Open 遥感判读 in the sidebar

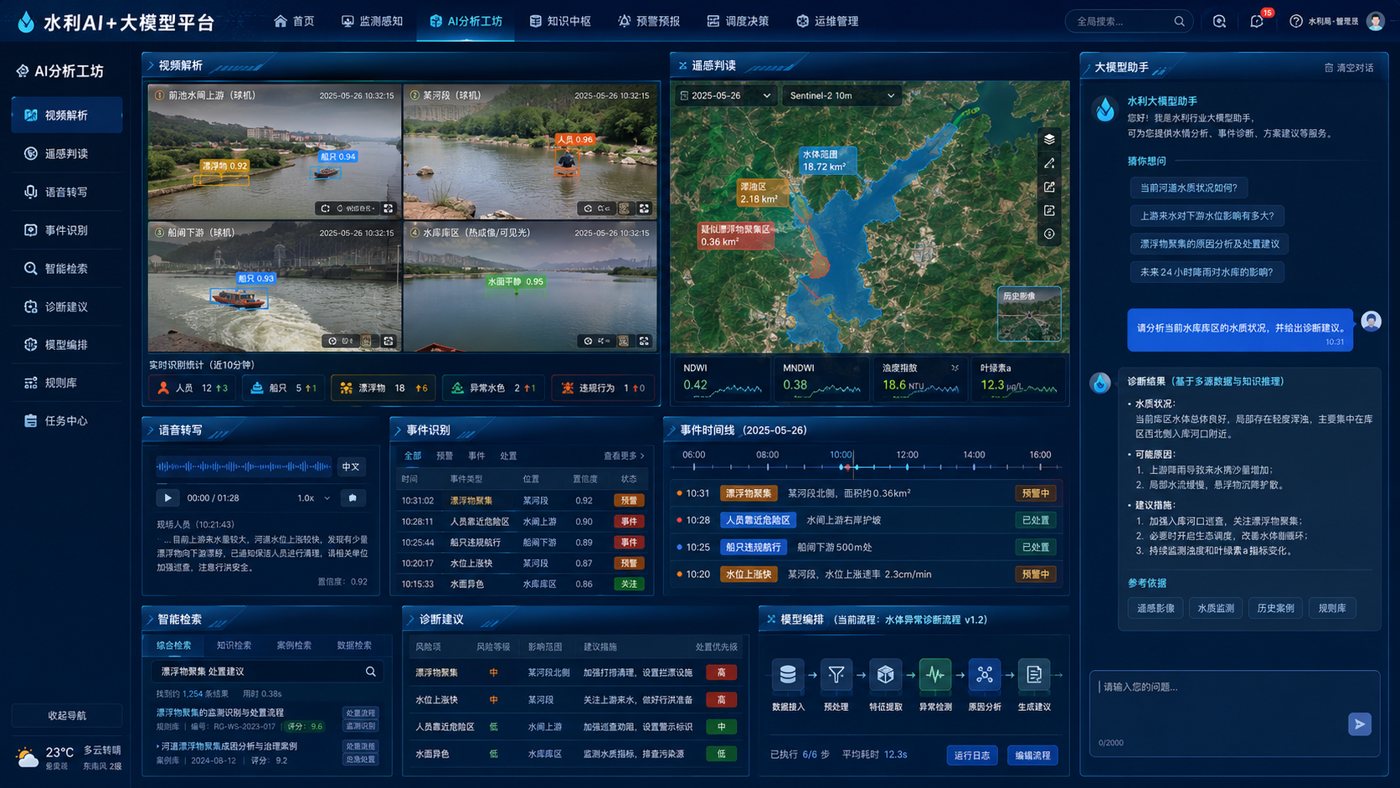click(x=67, y=153)
